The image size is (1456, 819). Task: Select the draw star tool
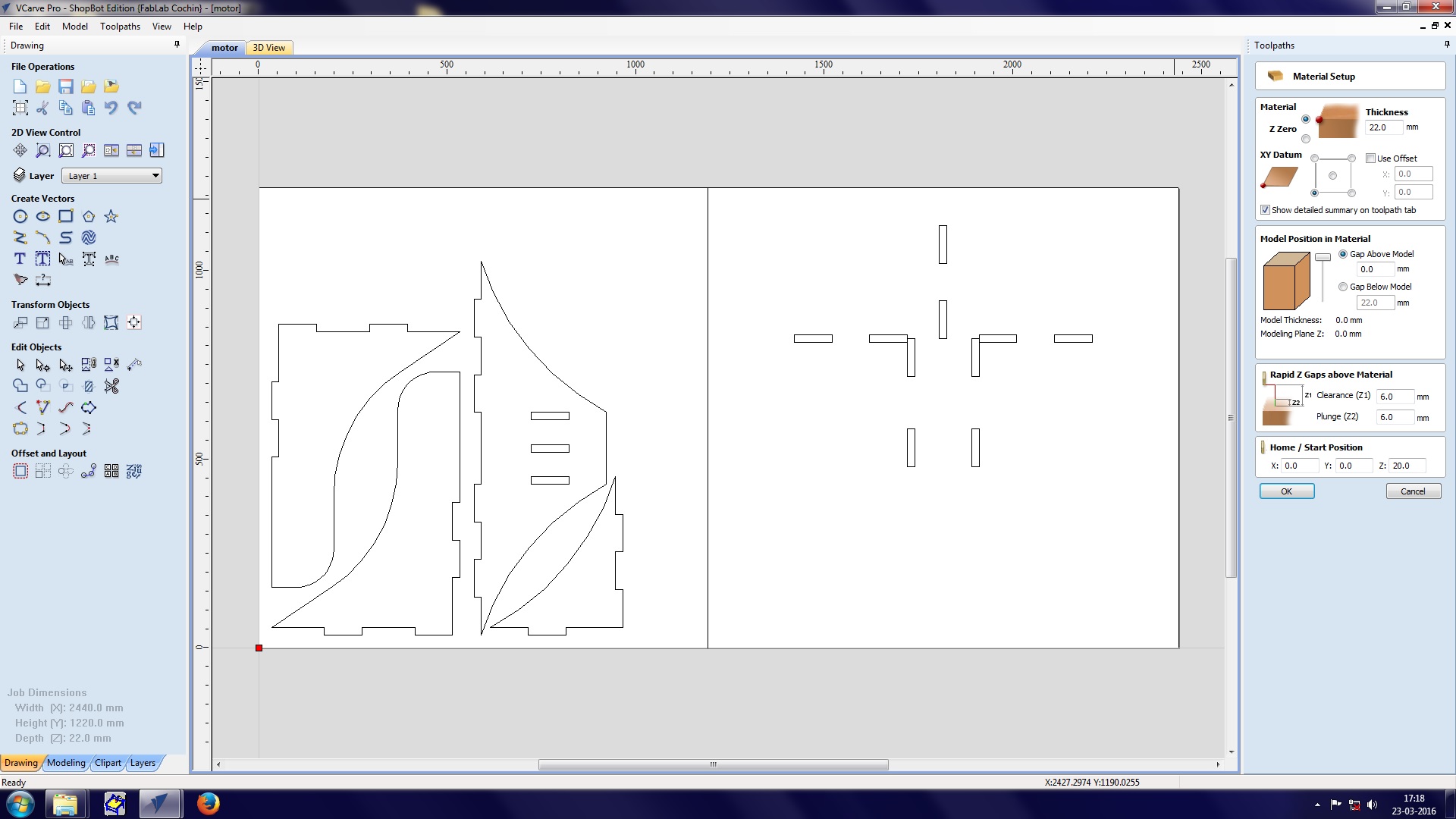click(111, 217)
